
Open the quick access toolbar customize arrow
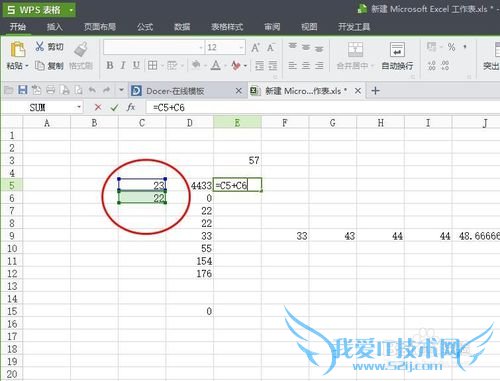(x=121, y=90)
